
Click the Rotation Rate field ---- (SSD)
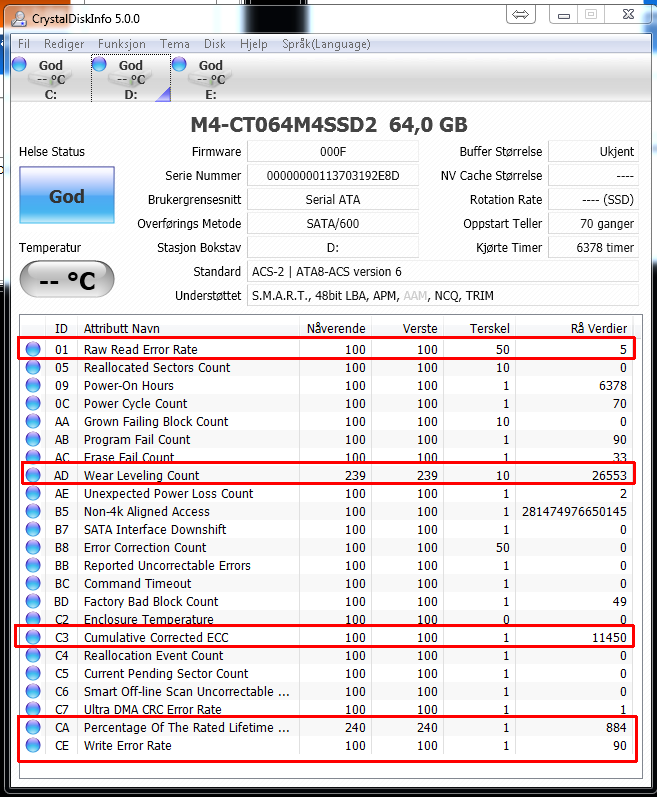pyautogui.click(x=593, y=199)
